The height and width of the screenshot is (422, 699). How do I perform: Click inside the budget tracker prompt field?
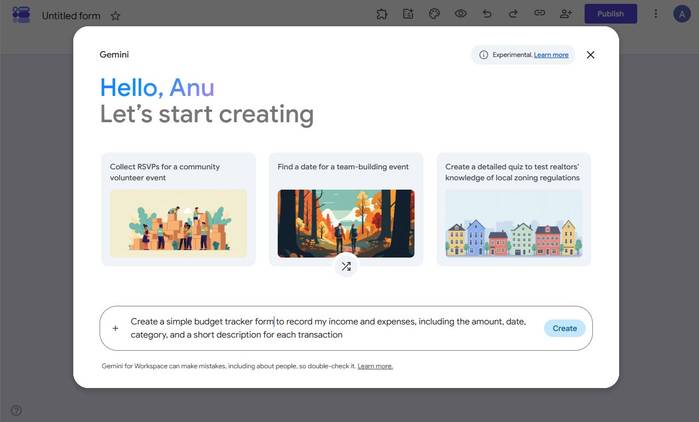[328, 328]
